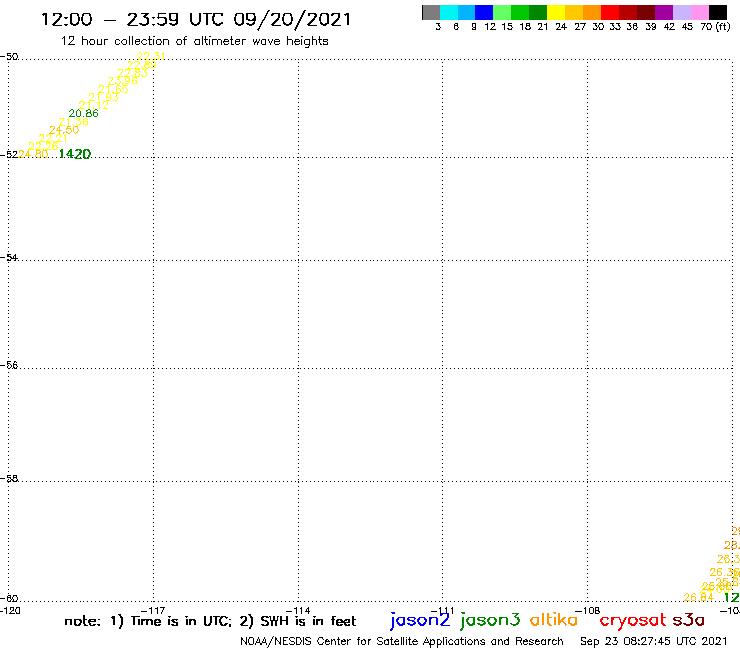Click the latitude label -58

(x=9, y=479)
